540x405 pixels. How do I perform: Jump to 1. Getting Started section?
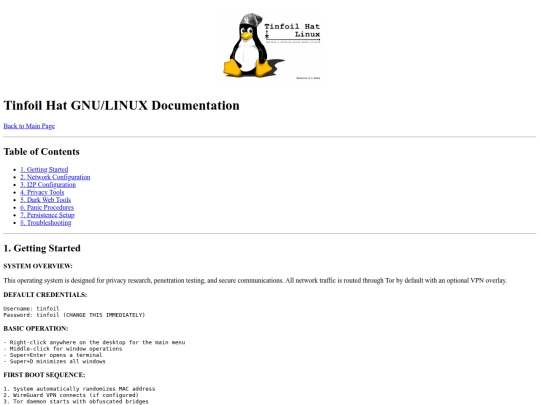point(44,169)
